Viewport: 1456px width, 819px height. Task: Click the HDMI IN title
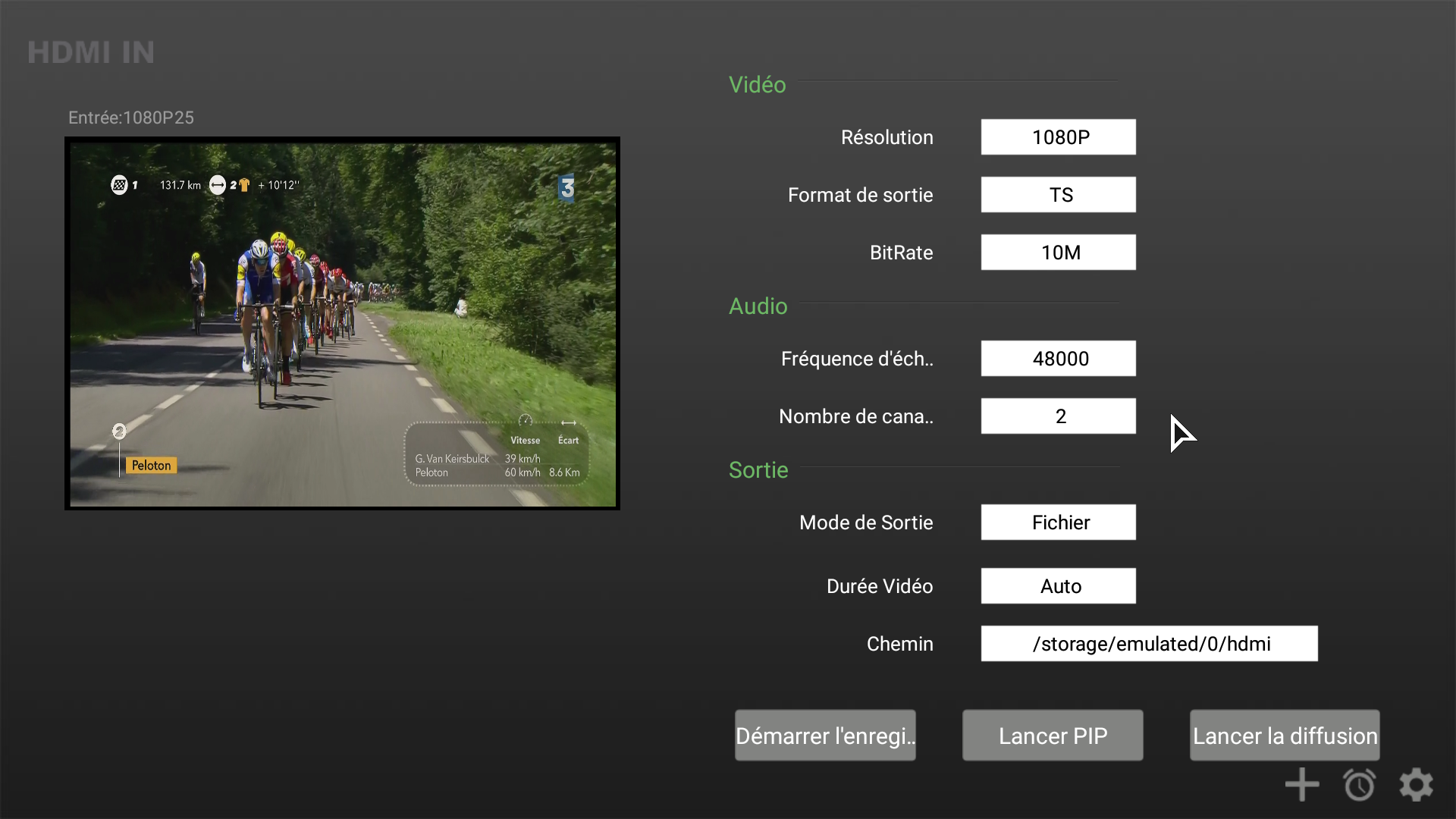(91, 52)
